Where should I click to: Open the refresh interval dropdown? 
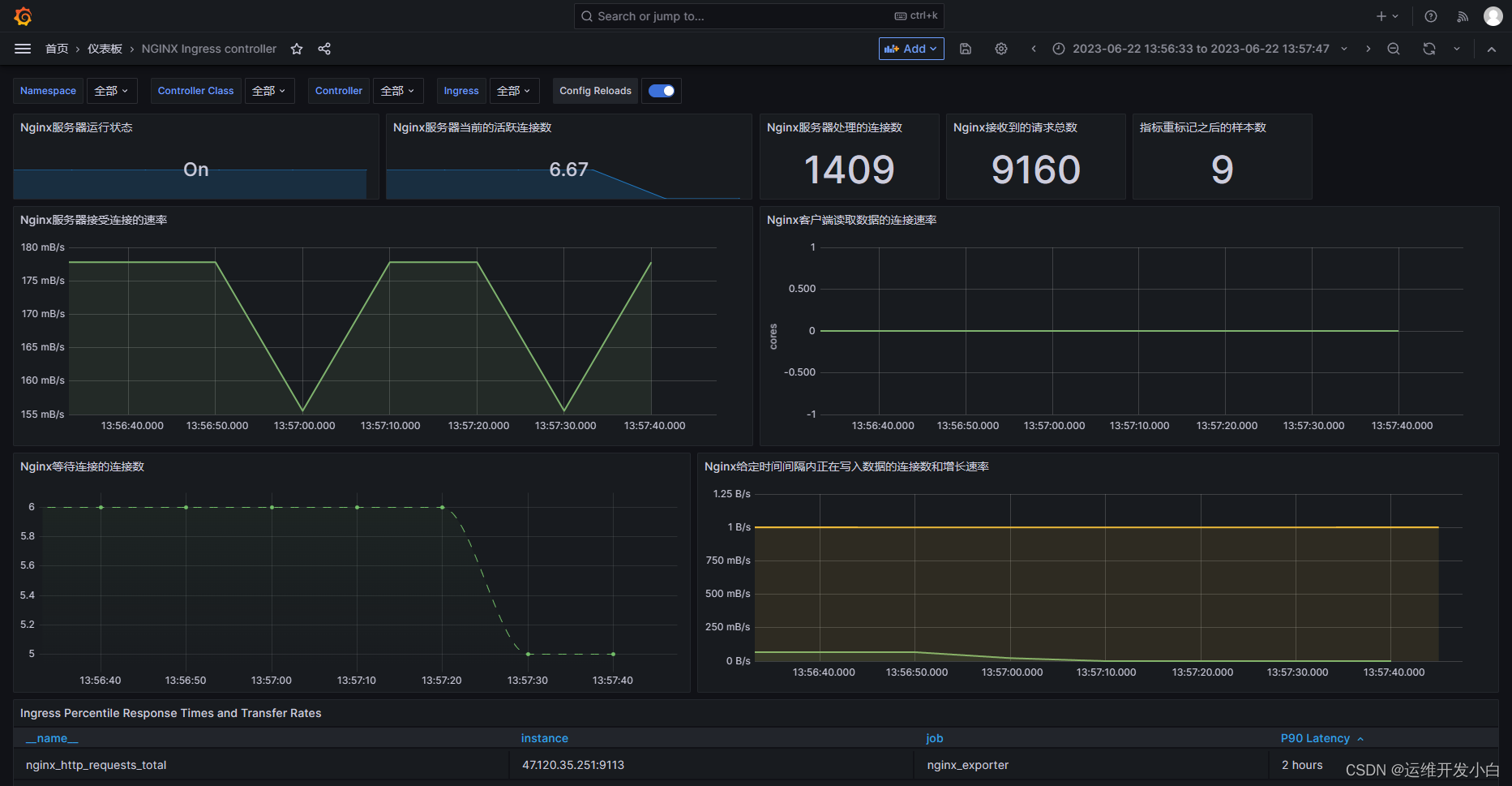point(1457,49)
